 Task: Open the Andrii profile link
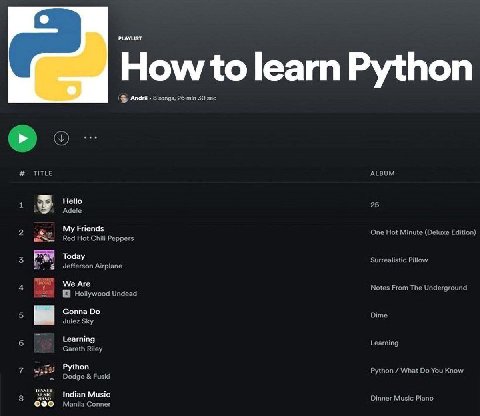[139, 98]
